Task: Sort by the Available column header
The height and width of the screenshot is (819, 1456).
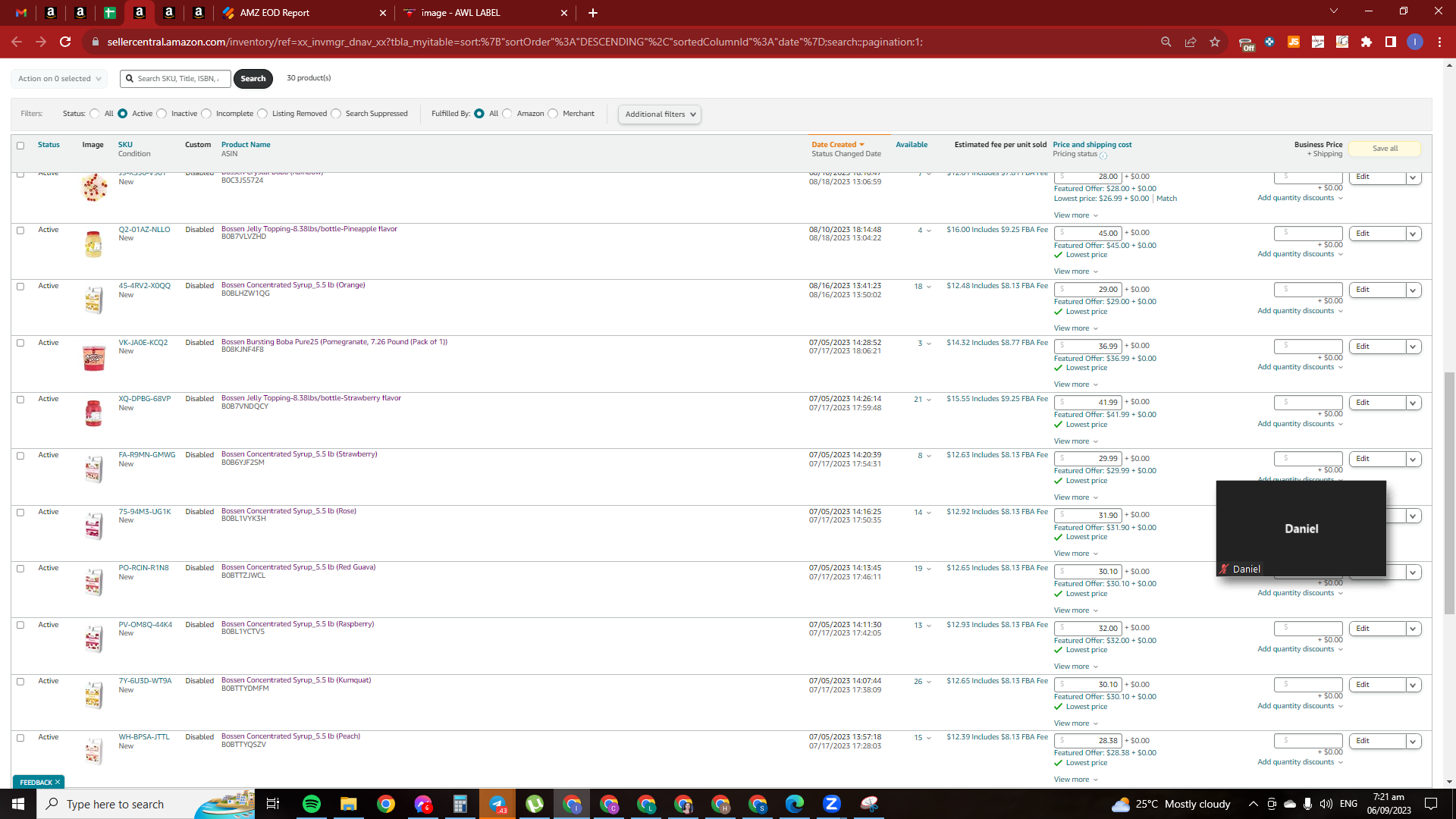Action: (912, 145)
